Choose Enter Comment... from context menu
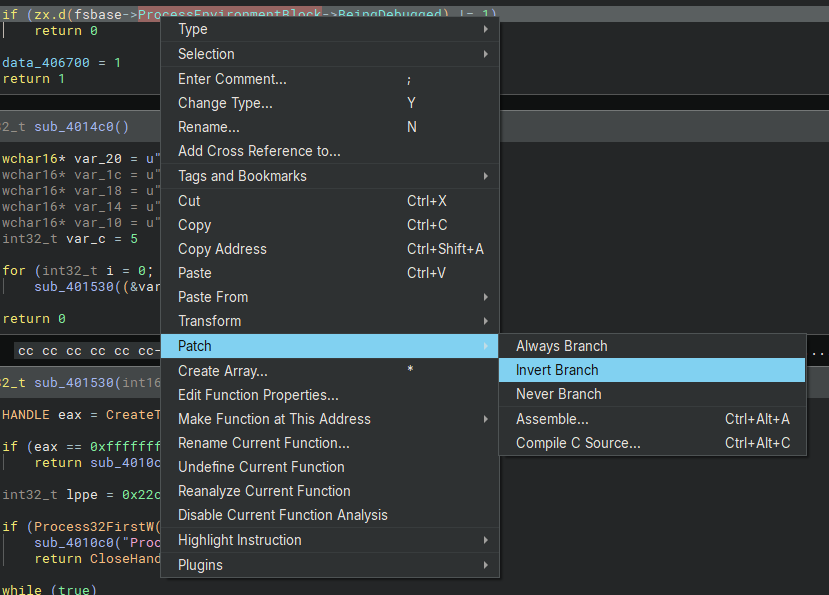829x595 pixels. (329, 79)
